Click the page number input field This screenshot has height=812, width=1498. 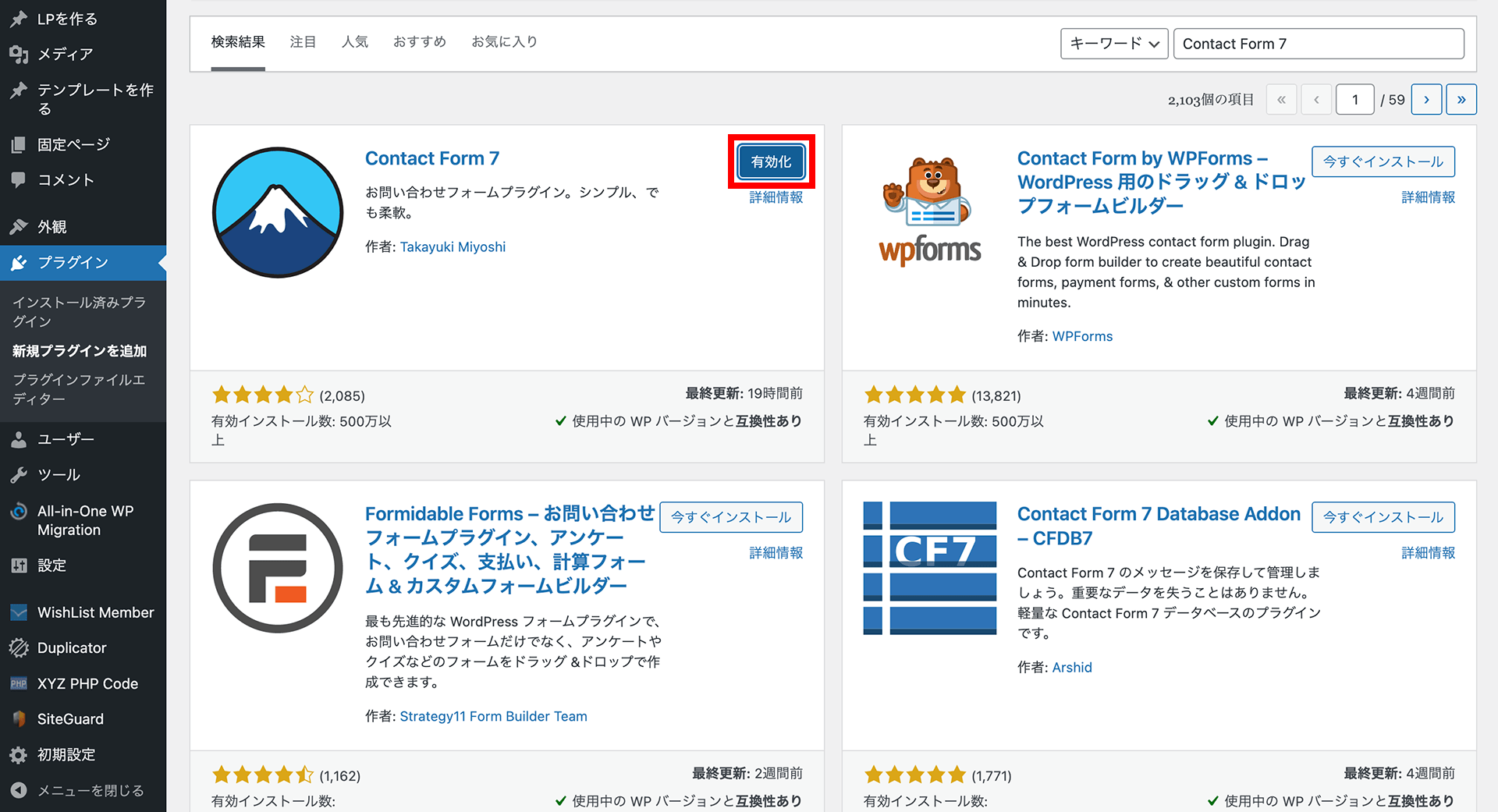[1355, 99]
